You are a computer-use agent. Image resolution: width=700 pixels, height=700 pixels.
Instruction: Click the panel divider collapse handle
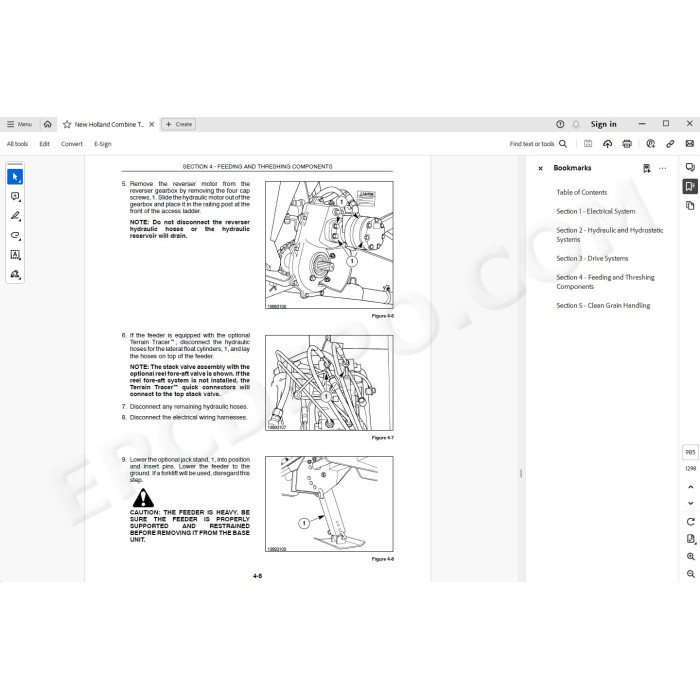(x=521, y=473)
